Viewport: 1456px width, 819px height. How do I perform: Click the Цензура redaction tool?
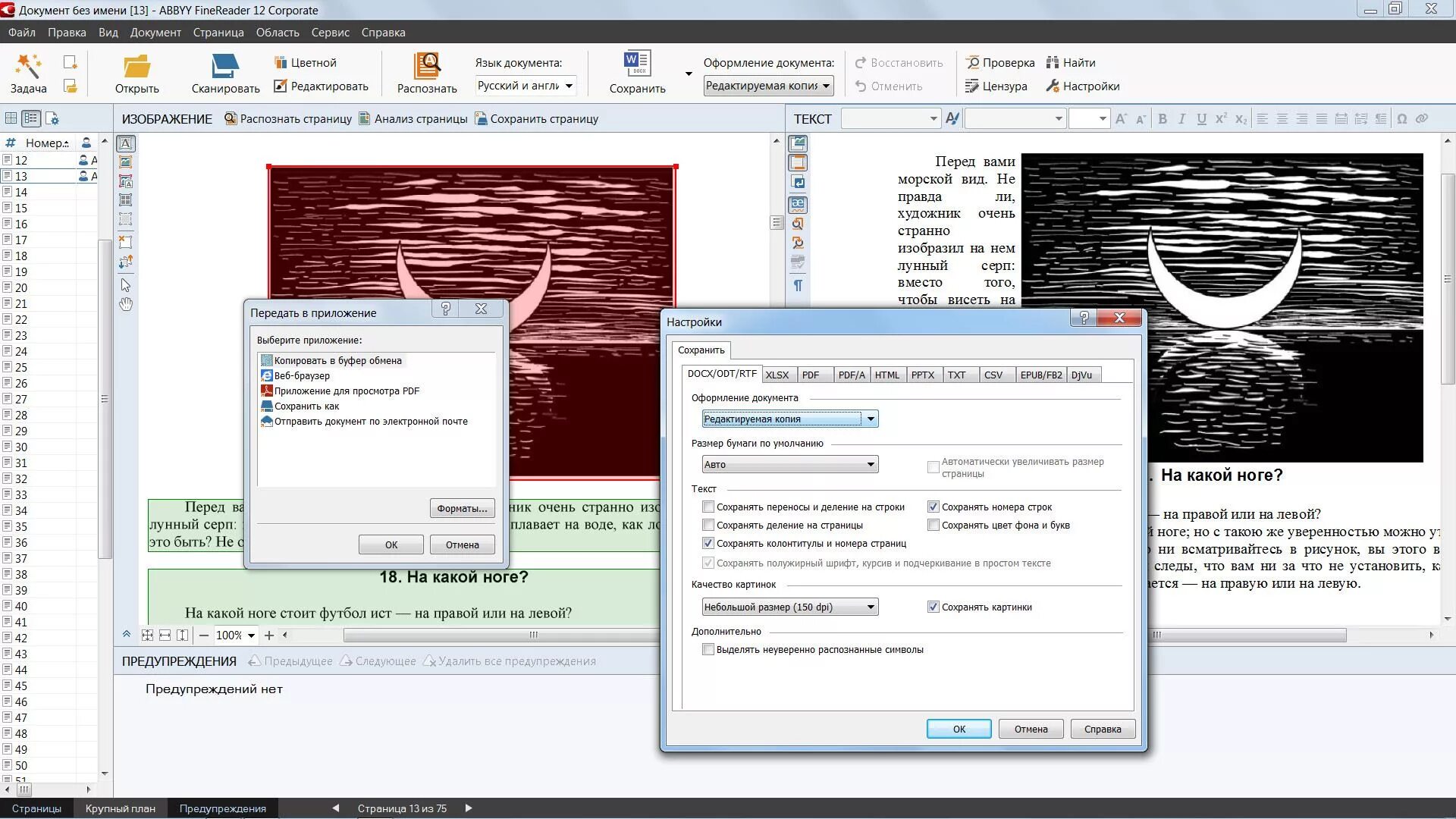pyautogui.click(x=996, y=86)
